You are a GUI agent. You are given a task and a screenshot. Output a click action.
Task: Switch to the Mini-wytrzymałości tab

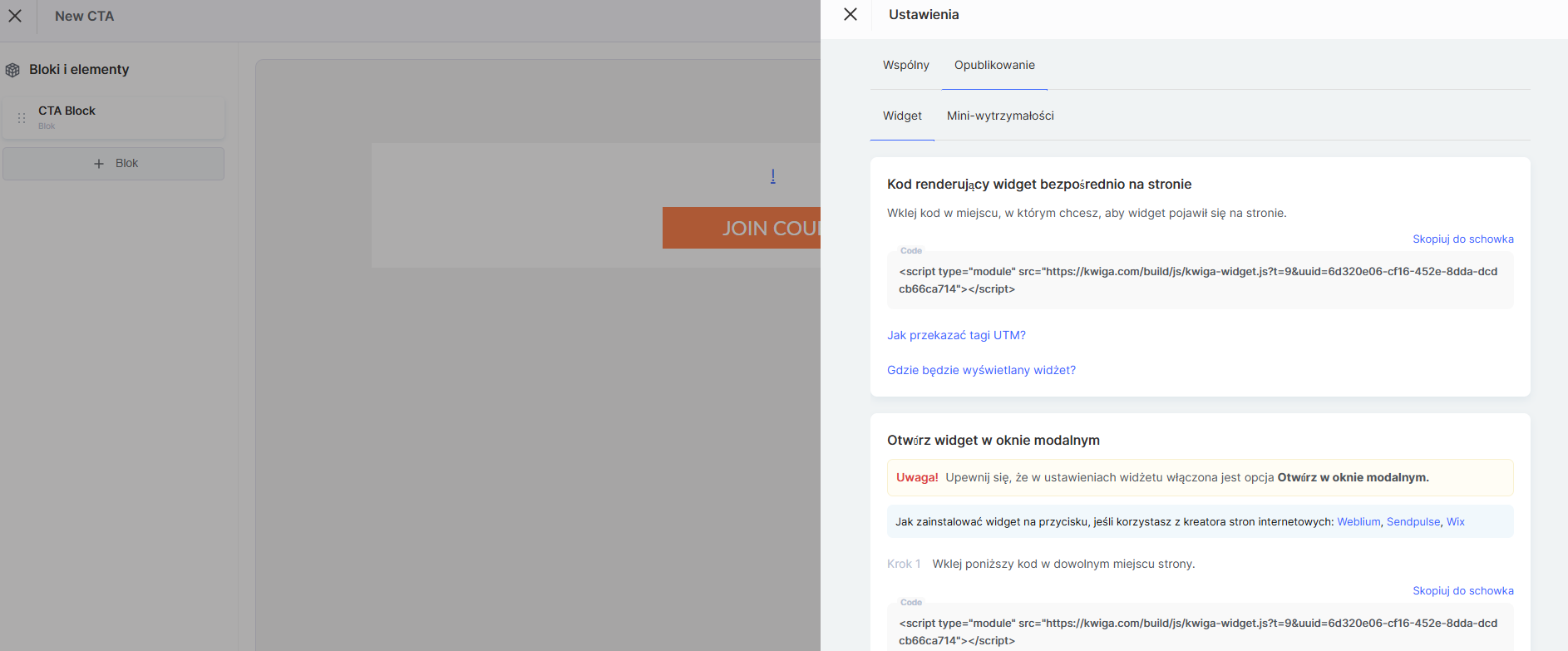click(999, 116)
